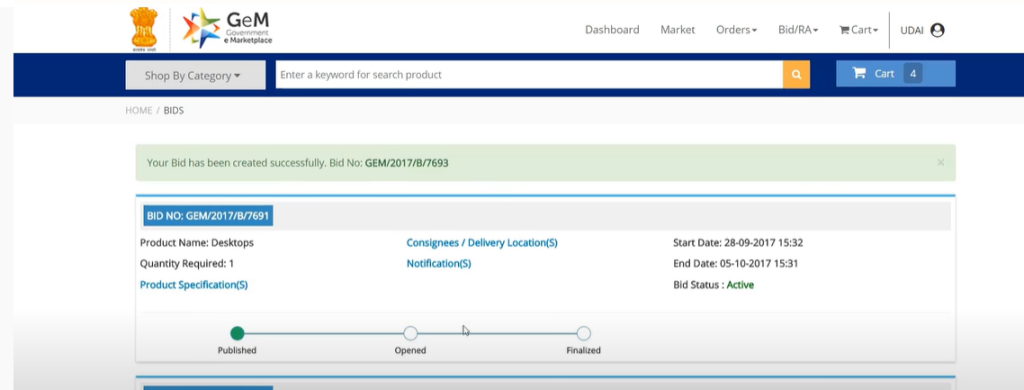Click the shopping cart icon in blue Cart button
The height and width of the screenshot is (390, 1024).
859,73
